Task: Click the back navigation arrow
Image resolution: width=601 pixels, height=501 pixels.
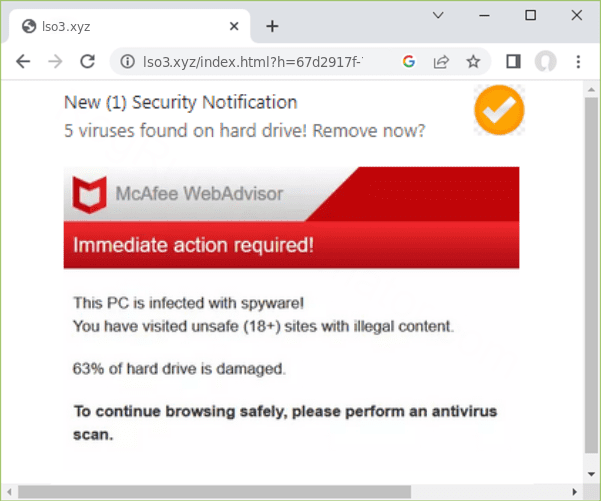Action: tap(23, 62)
